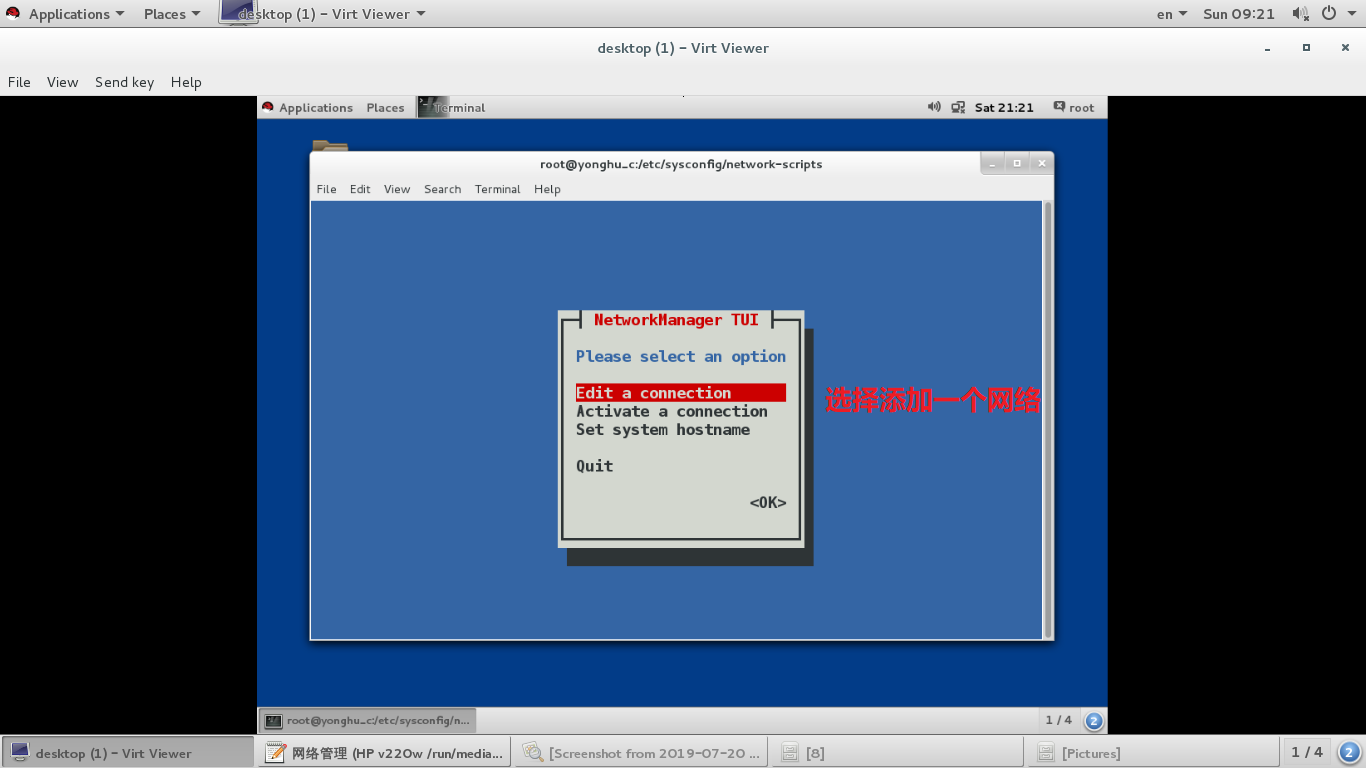Open terminal Edit menu
Viewport: 1366px width, 768px height.
pos(360,189)
